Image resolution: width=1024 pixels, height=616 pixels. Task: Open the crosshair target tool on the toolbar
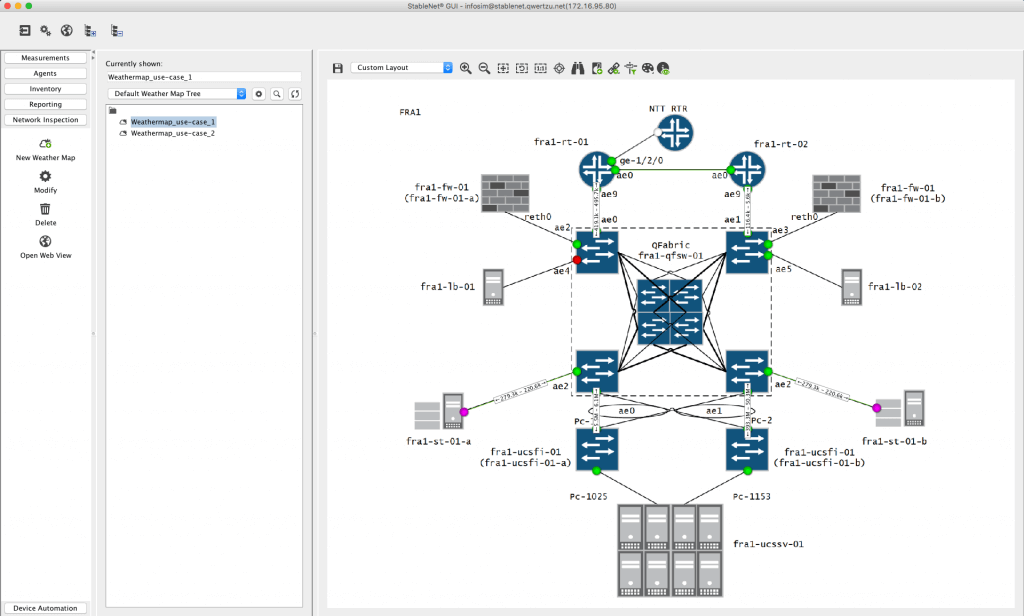(558, 68)
